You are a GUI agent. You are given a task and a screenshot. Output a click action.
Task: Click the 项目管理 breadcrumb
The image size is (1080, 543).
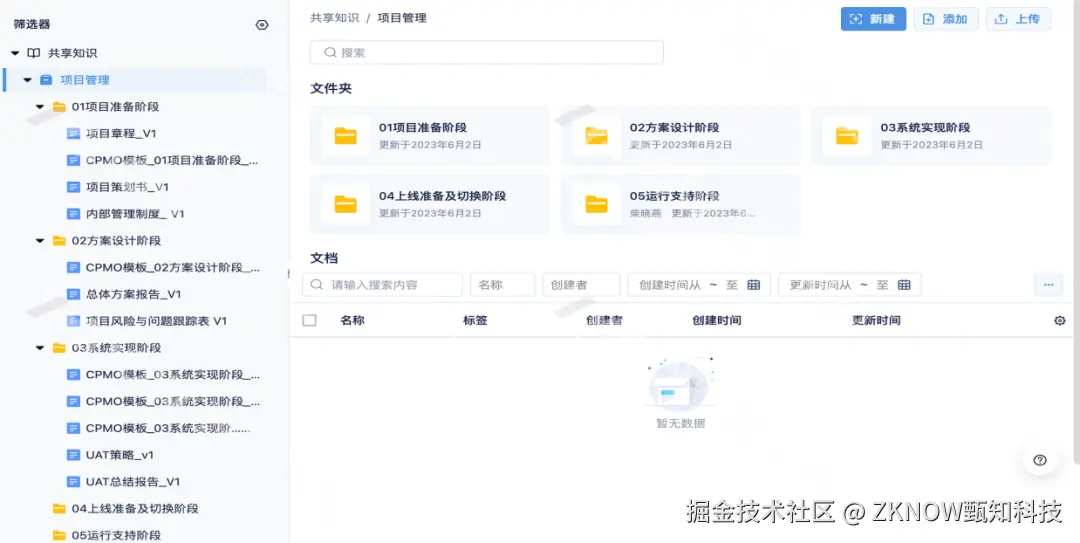coord(402,18)
